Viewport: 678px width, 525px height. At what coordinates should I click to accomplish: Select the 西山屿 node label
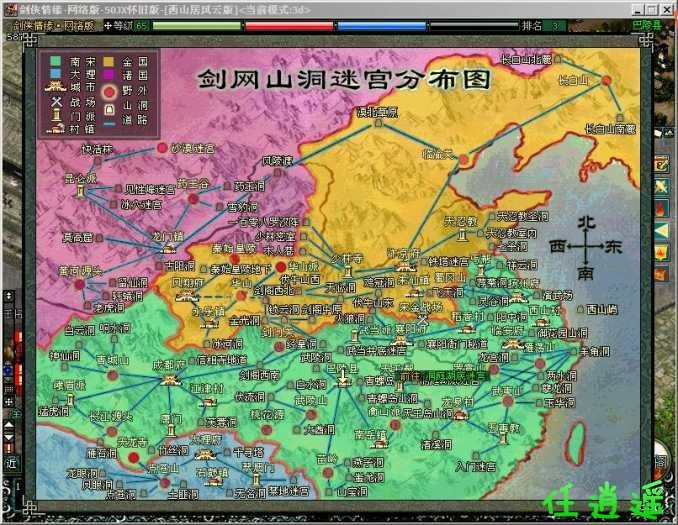pos(602,310)
